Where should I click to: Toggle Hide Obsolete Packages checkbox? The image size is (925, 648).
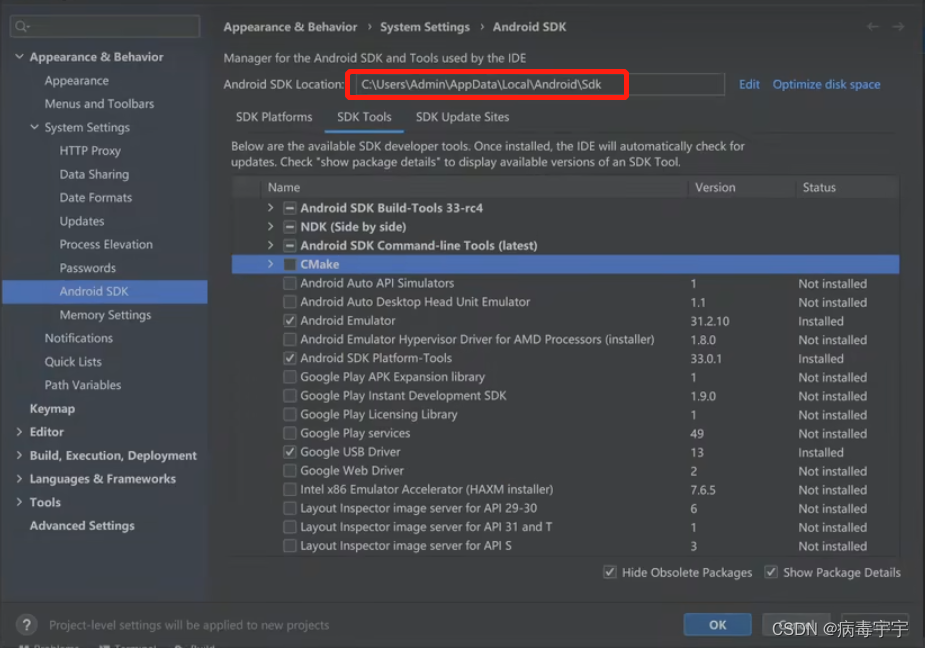click(610, 572)
